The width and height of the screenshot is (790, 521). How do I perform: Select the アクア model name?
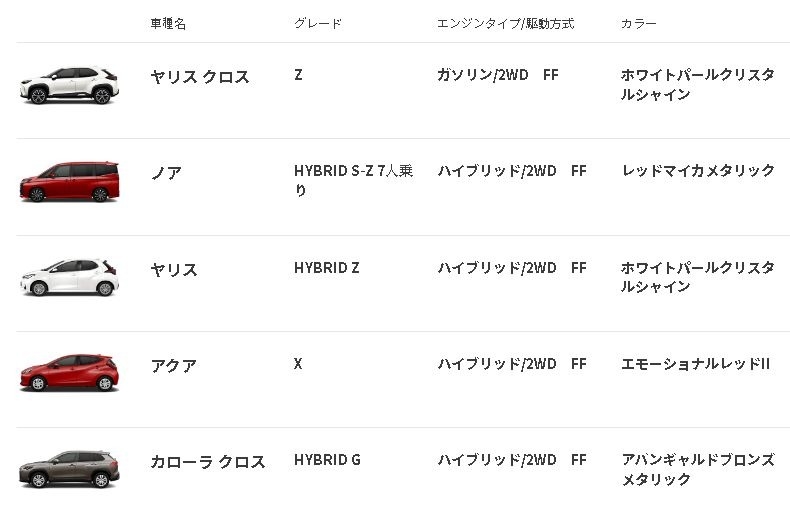coord(174,365)
